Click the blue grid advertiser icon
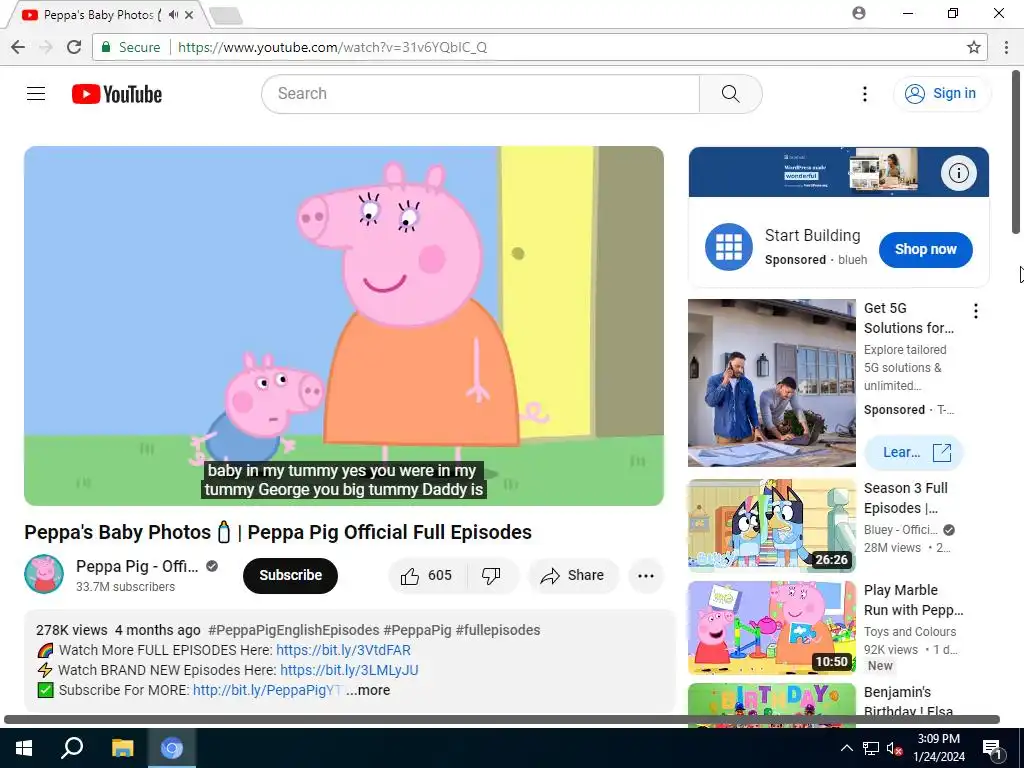 (x=729, y=247)
